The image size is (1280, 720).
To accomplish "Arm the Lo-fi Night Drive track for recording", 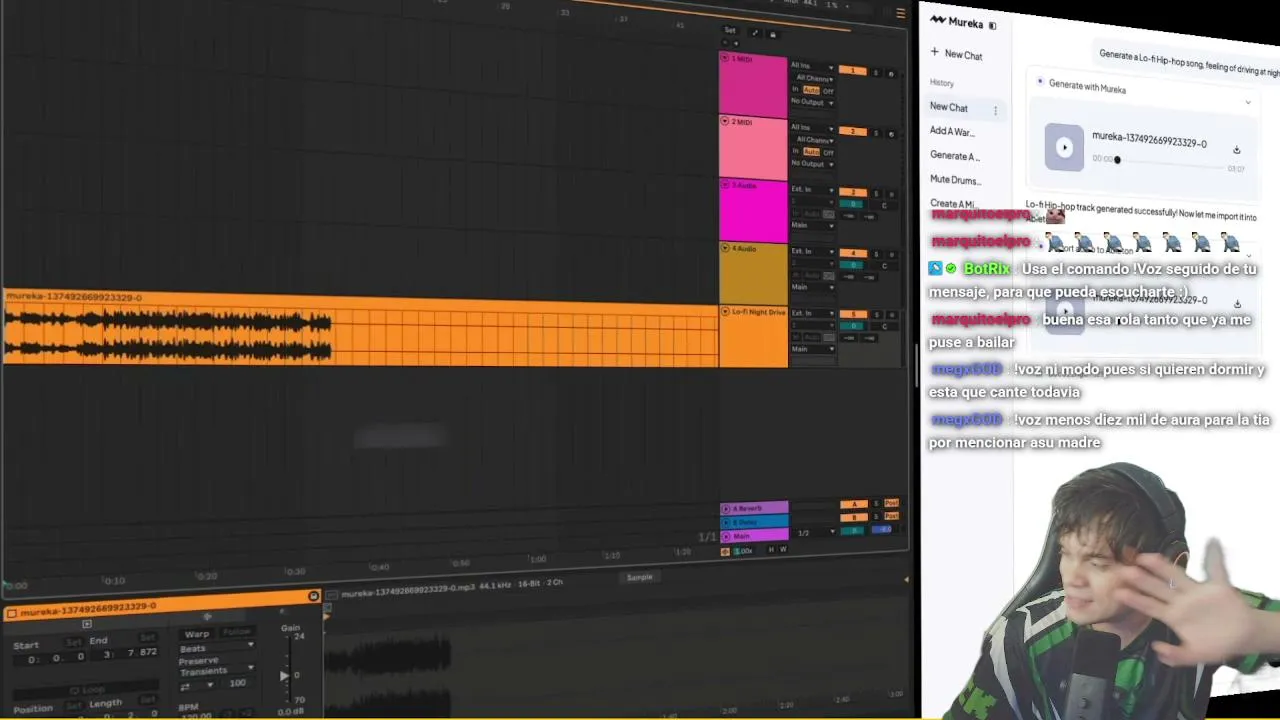I will (891, 315).
